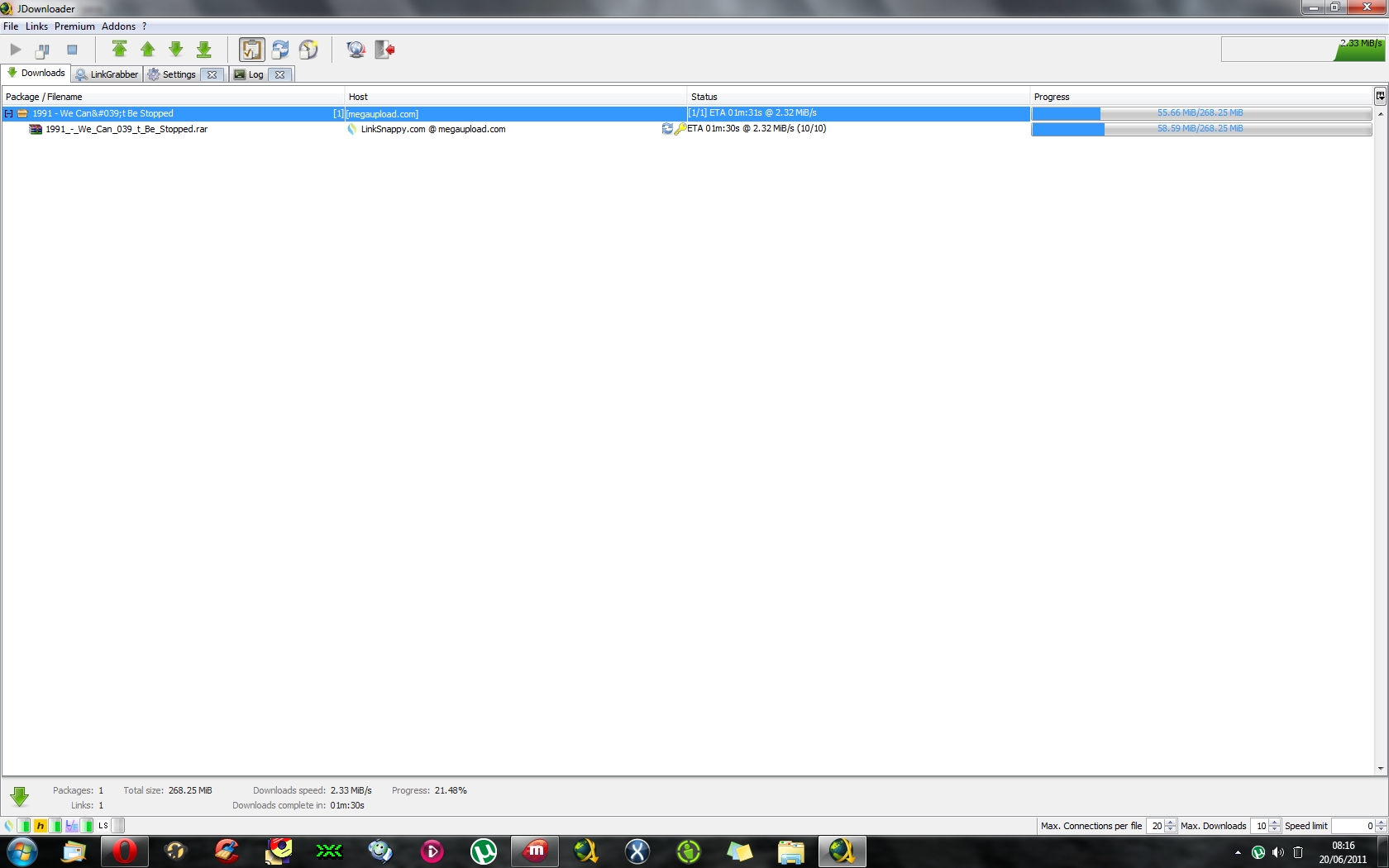The image size is (1389, 868).
Task: Close the Log tab
Action: (x=280, y=74)
